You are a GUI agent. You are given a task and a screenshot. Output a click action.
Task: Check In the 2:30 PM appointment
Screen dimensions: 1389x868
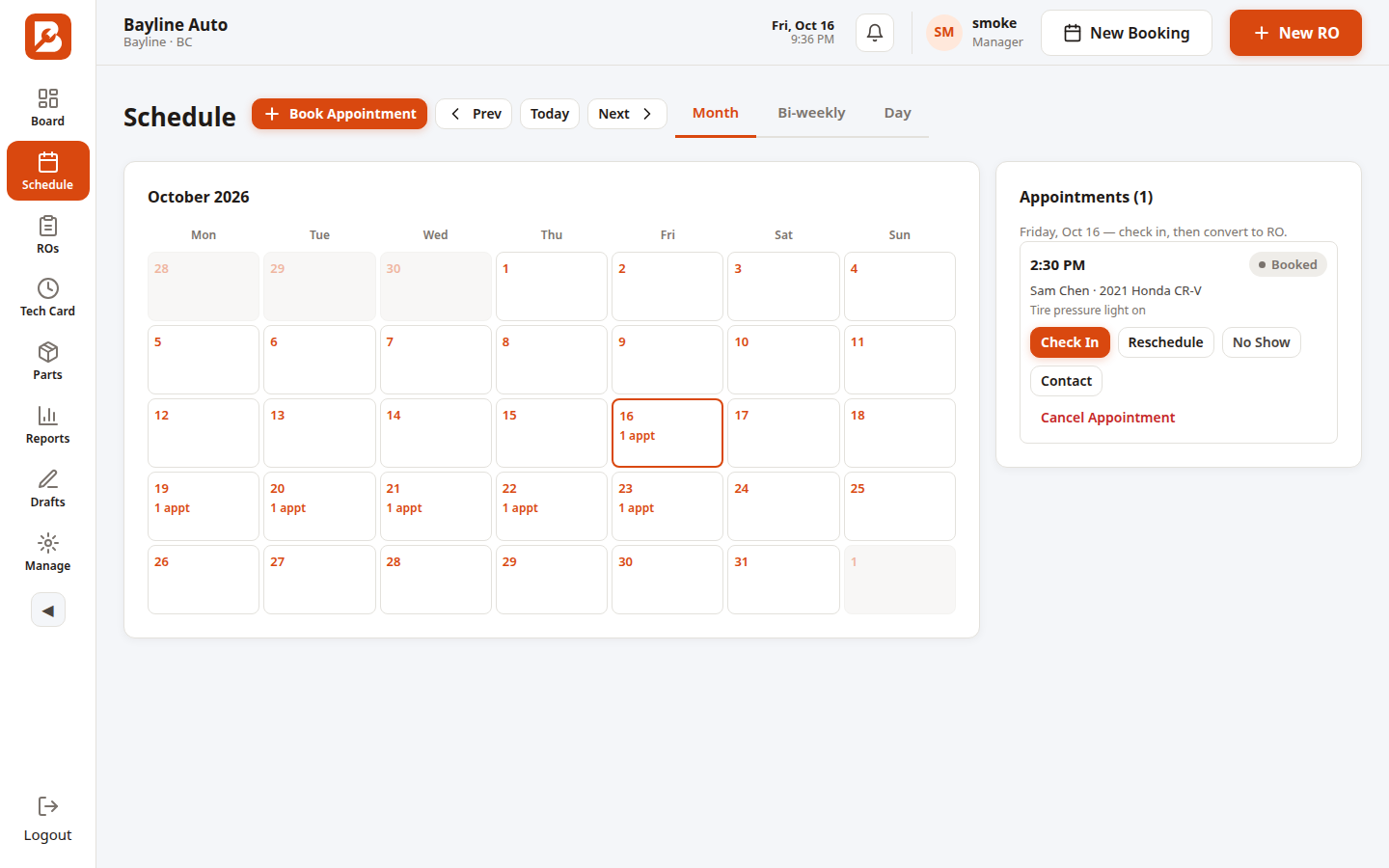pyautogui.click(x=1070, y=342)
